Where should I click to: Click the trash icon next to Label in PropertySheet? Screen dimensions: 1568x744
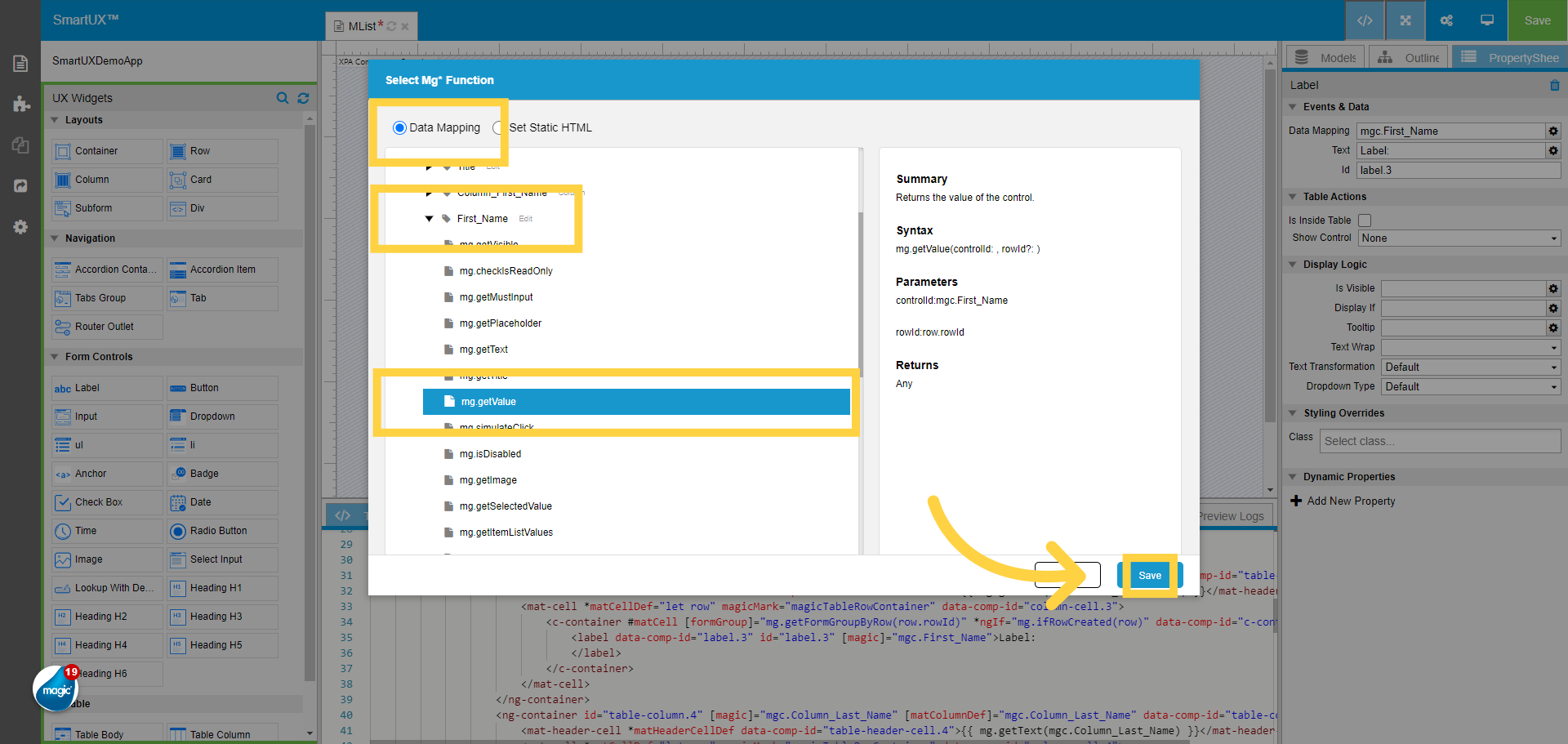coord(1554,85)
